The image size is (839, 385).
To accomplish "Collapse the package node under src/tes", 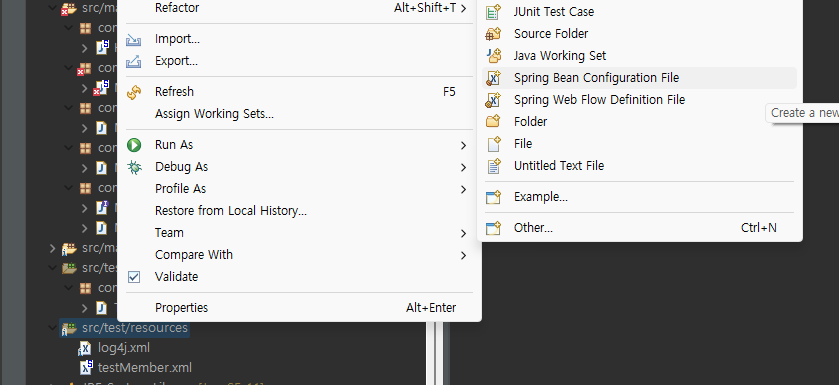I will pyautogui.click(x=68, y=288).
